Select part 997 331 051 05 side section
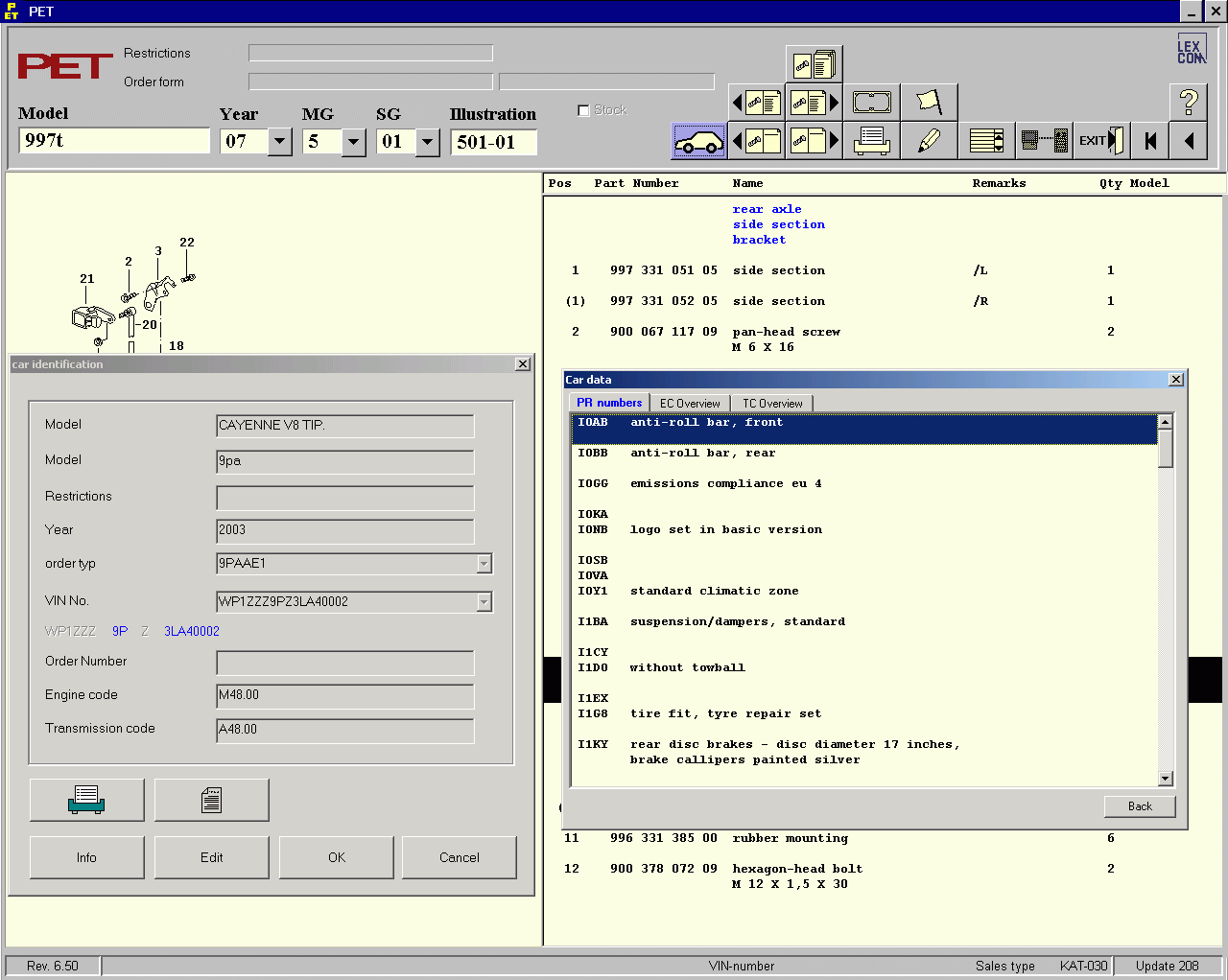Image resolution: width=1228 pixels, height=980 pixels. pyautogui.click(x=883, y=270)
